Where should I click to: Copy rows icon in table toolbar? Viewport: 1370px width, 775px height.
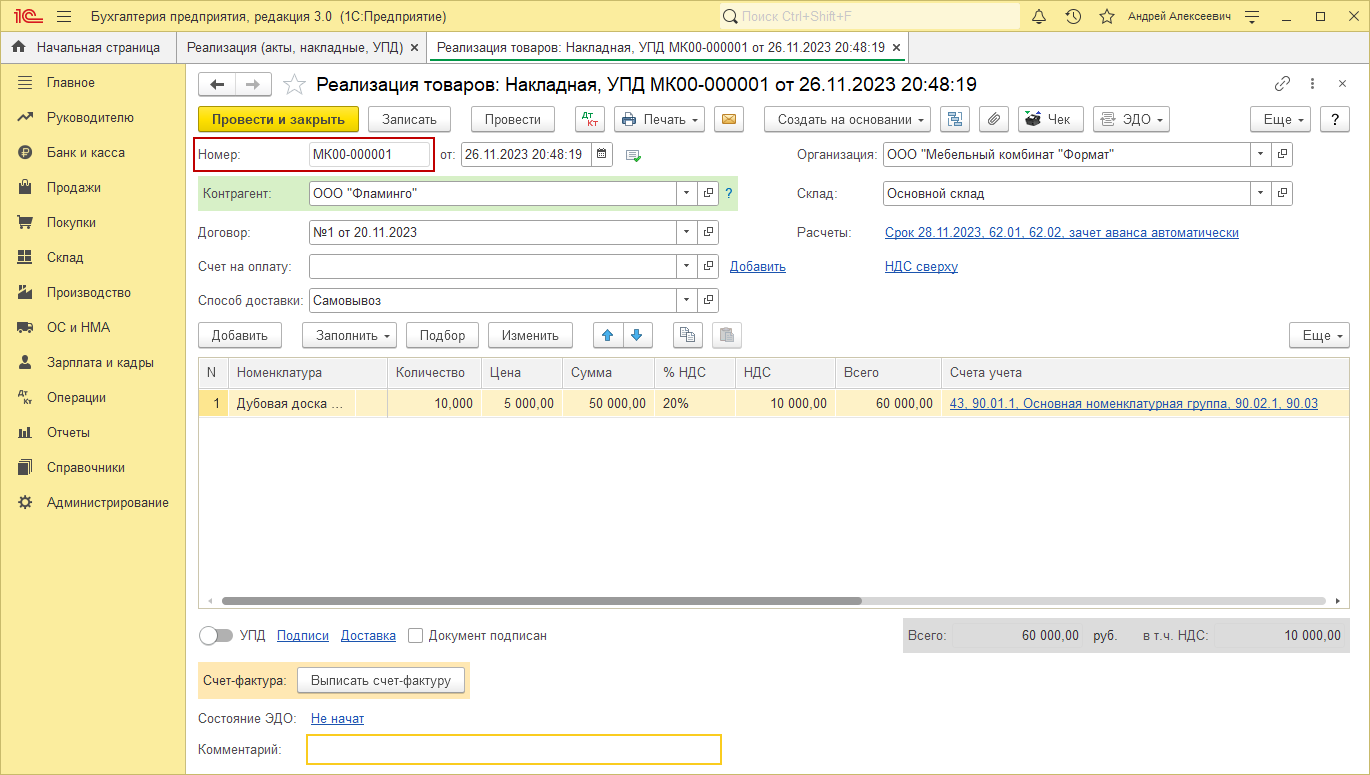point(688,335)
